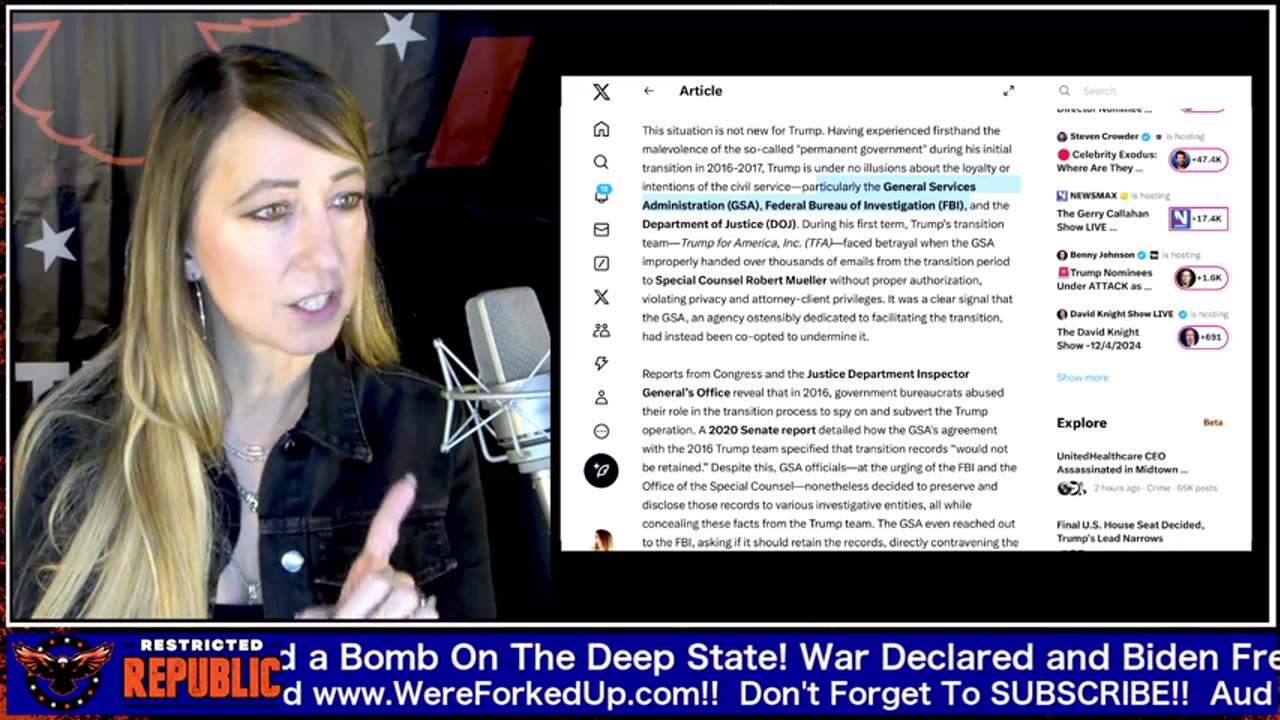1280x720 pixels.
Task: Open the Home feed icon
Action: (601, 129)
